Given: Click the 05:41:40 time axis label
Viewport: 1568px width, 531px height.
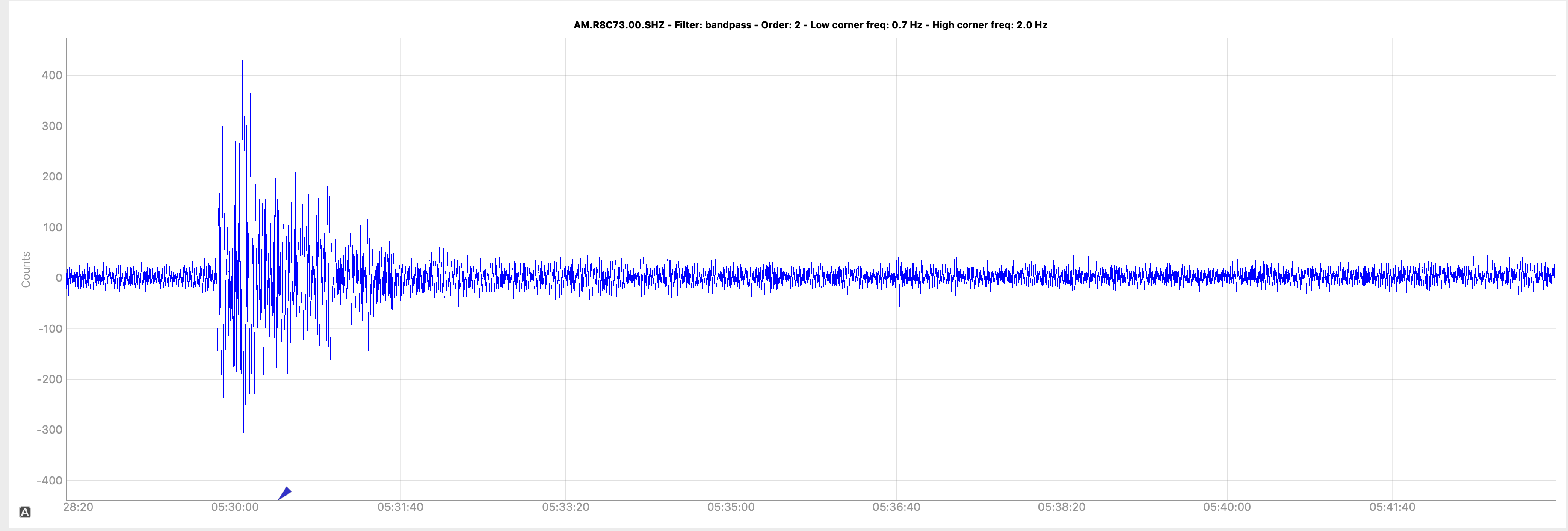Looking at the screenshot, I should 1392,507.
